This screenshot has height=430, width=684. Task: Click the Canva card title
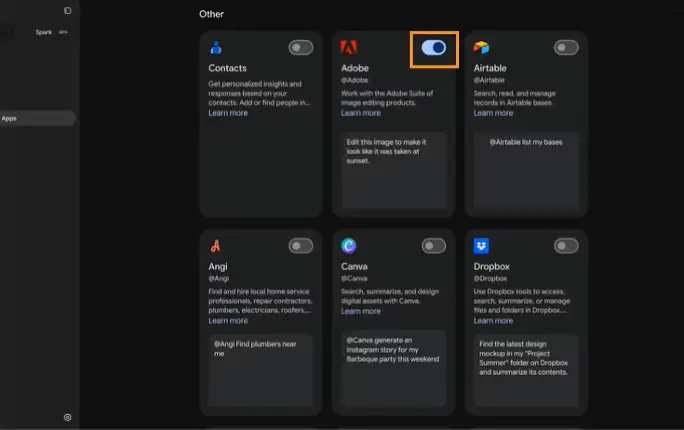pyautogui.click(x=354, y=266)
